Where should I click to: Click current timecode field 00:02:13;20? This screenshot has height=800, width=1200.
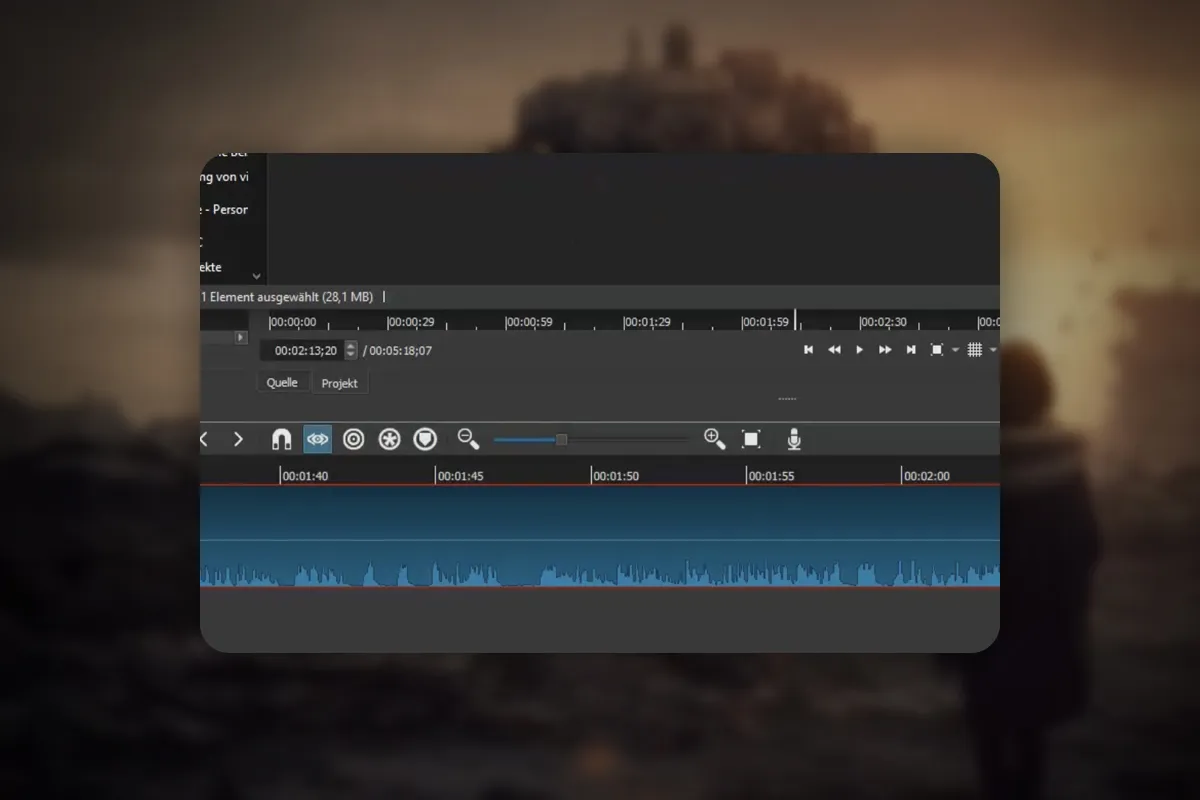point(301,351)
